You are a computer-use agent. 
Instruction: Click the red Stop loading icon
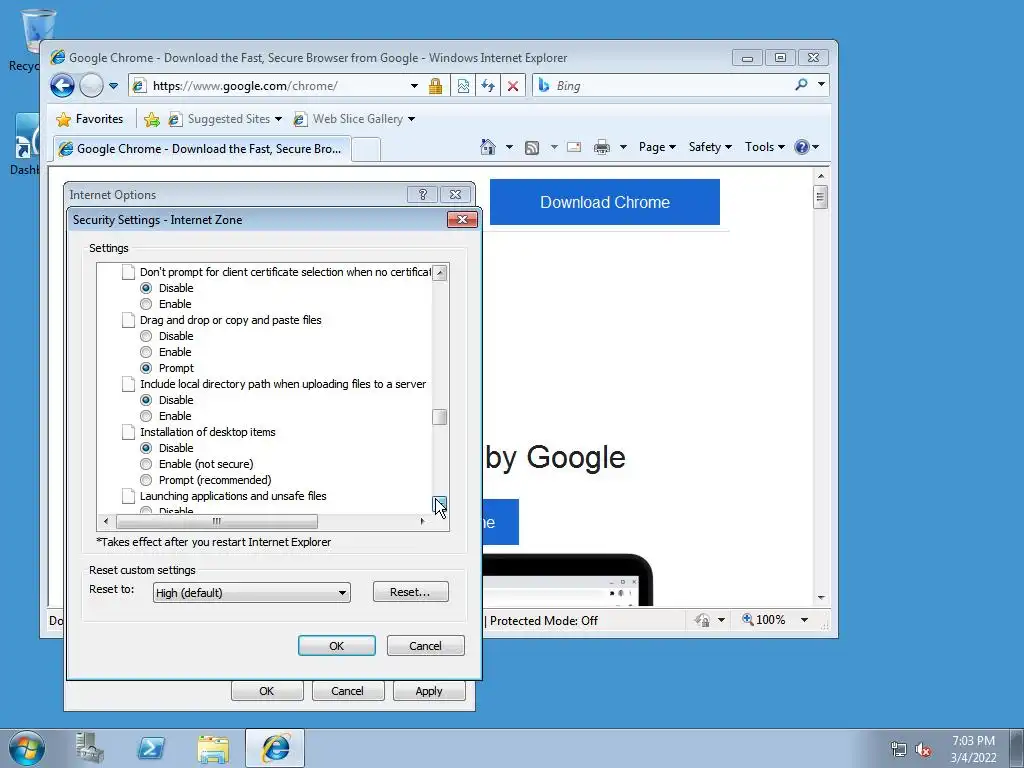click(513, 86)
